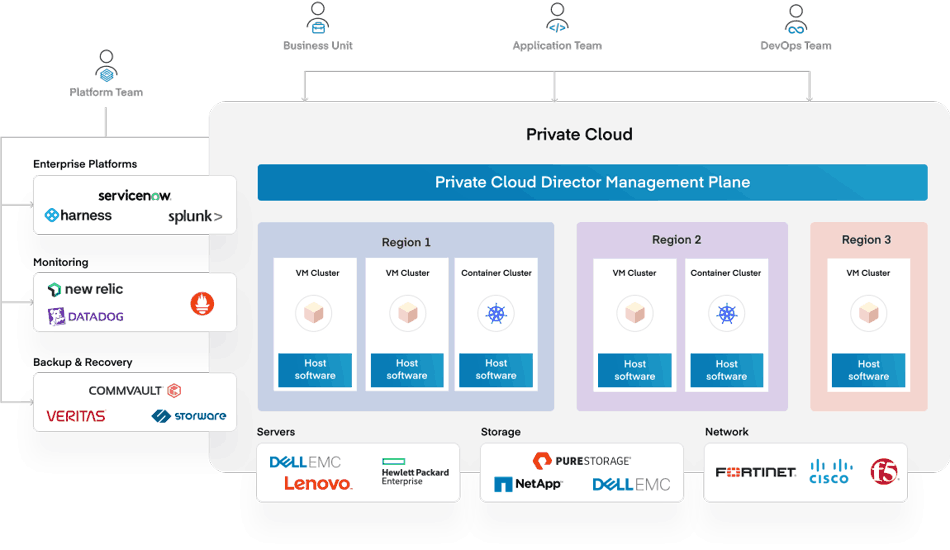950x550 pixels.
Task: Click Host software under Region 2 VM Cluster
Action: 635,370
